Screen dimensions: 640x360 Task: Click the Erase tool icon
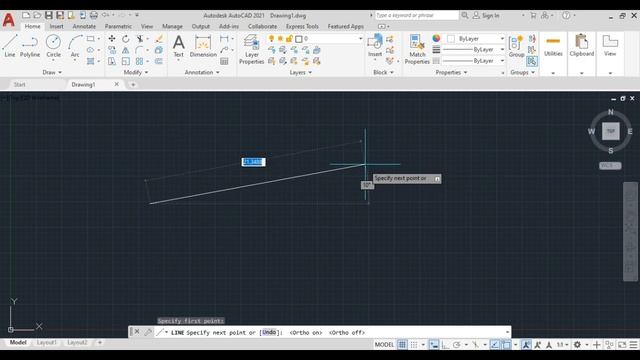[x=159, y=39]
